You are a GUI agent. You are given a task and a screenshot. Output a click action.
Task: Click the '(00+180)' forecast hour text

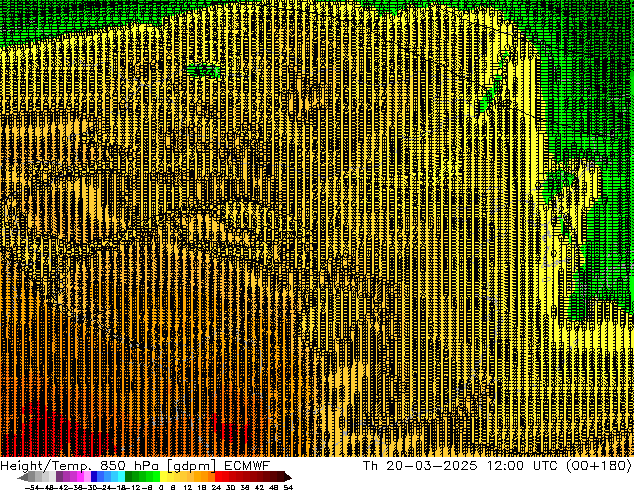pyautogui.click(x=598, y=466)
